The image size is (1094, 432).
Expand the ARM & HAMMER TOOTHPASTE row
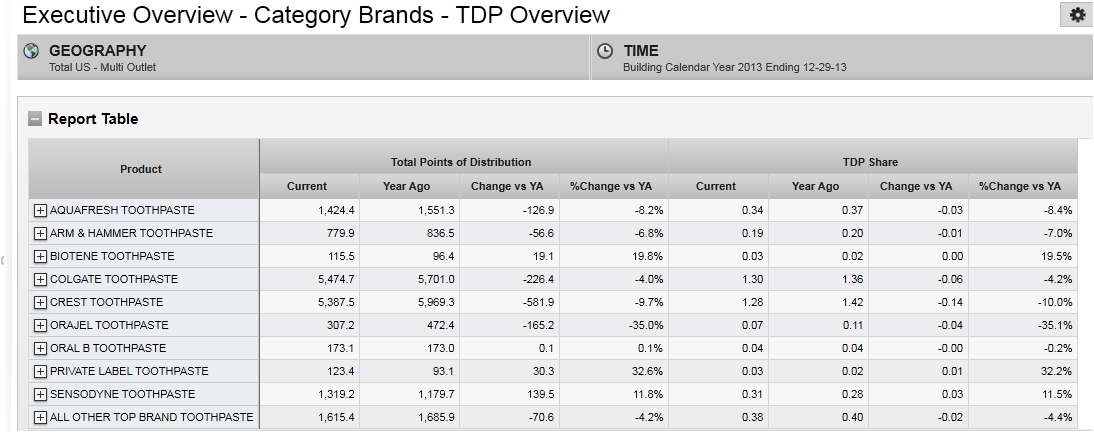41,233
